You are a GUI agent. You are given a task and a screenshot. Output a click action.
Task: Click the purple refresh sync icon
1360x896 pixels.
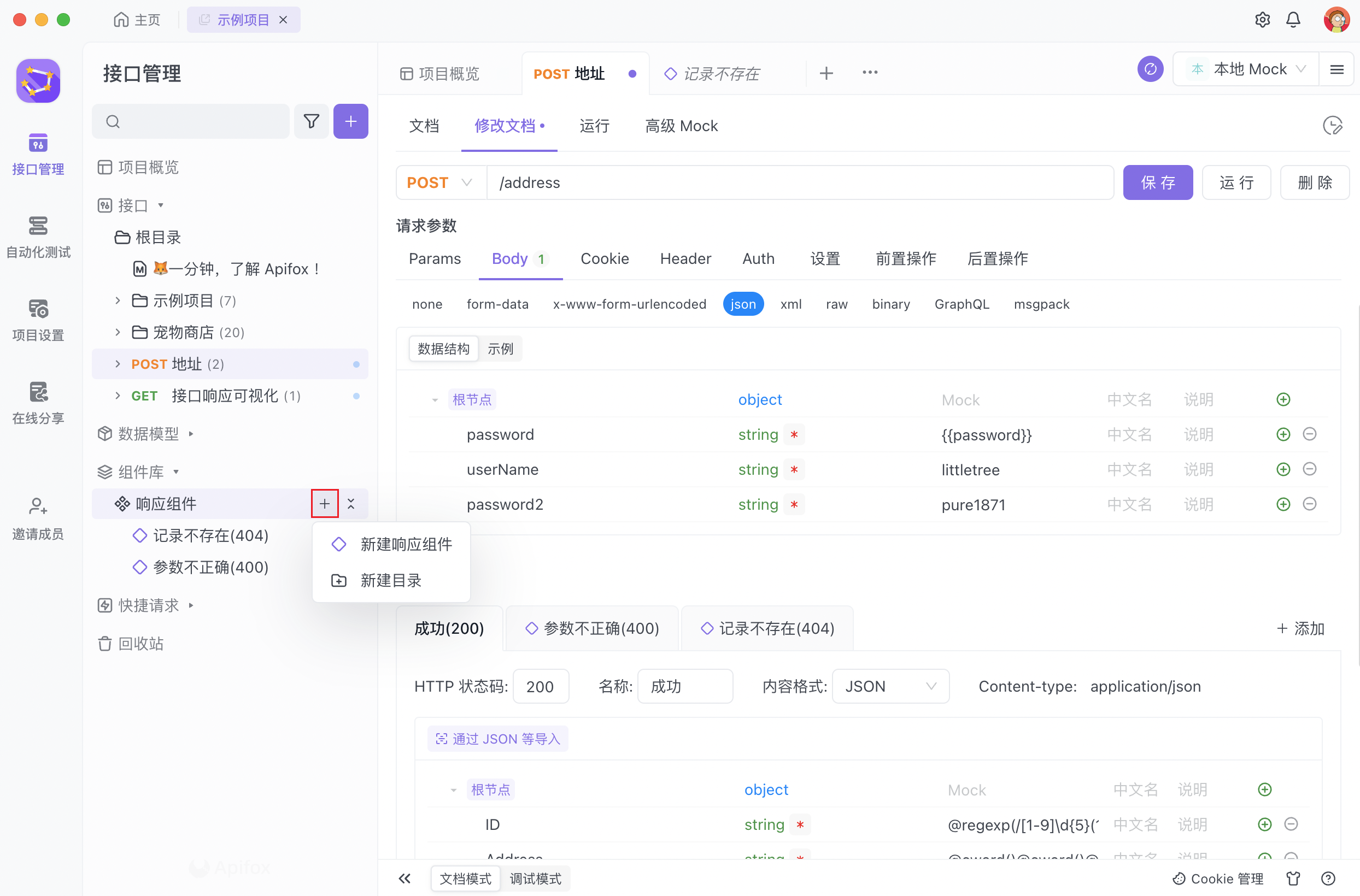pos(1150,69)
